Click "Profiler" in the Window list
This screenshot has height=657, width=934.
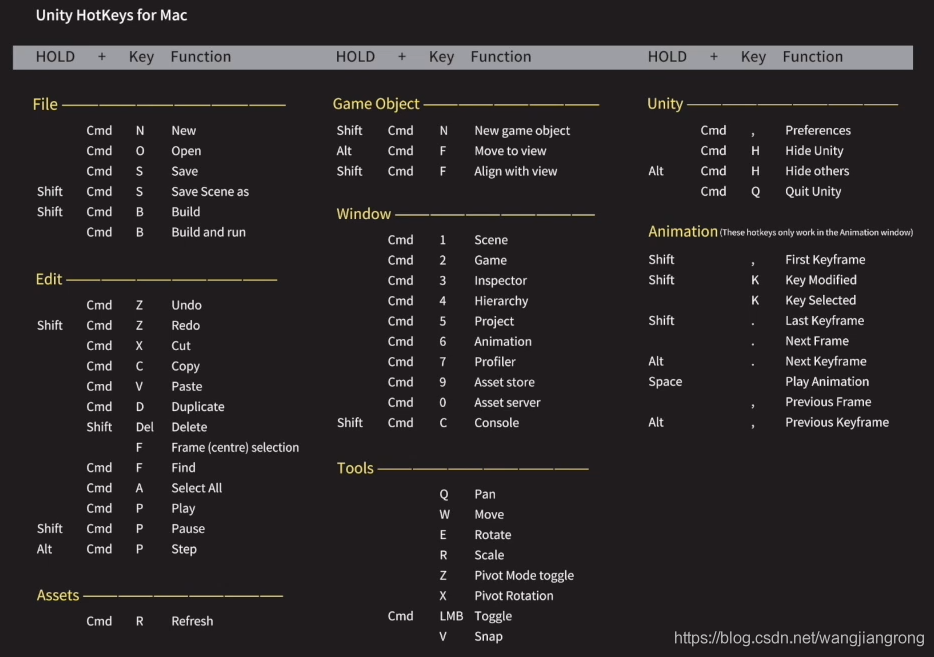pos(495,362)
